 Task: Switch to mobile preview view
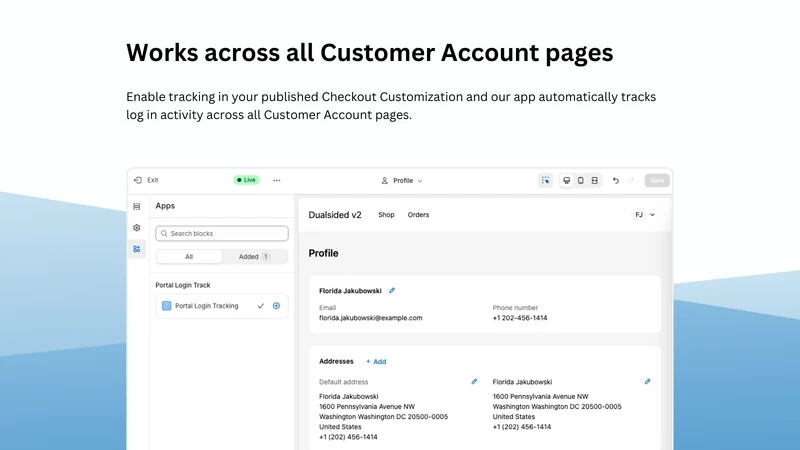(x=581, y=181)
